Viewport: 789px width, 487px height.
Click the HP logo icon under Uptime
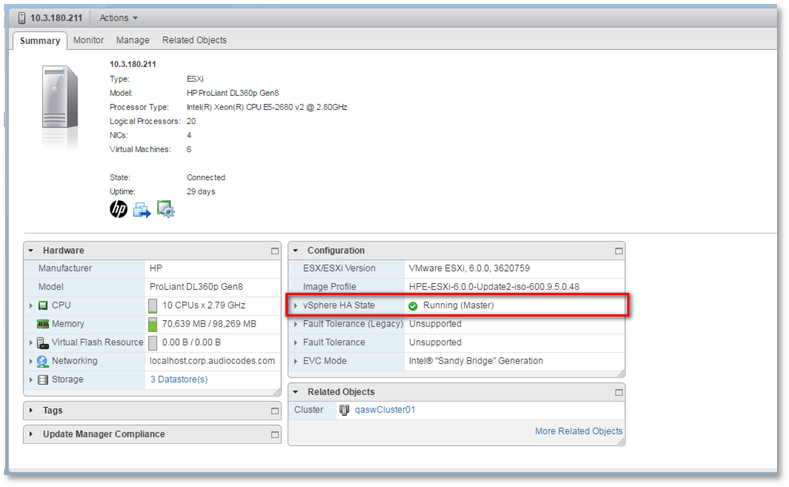pos(118,210)
